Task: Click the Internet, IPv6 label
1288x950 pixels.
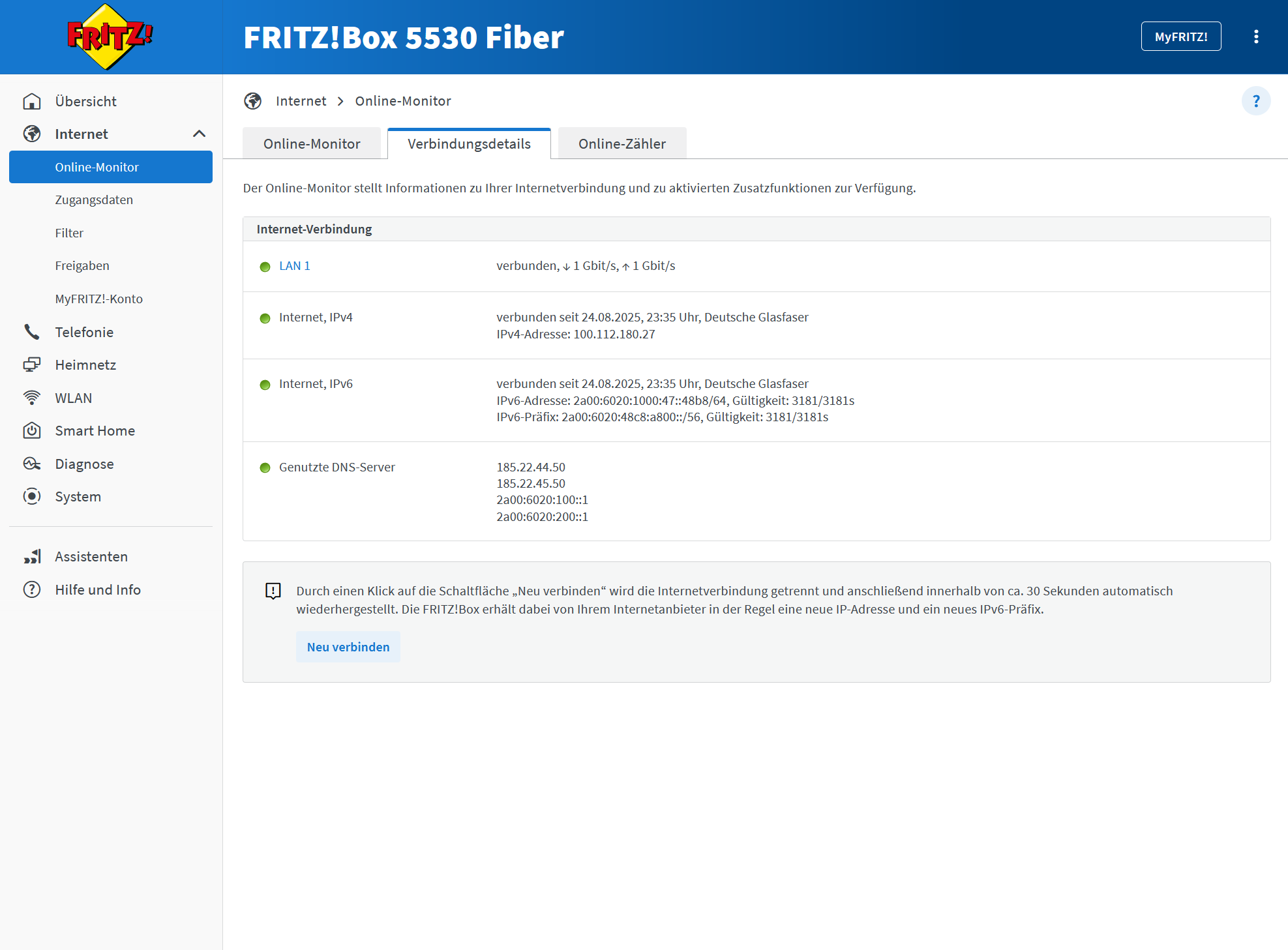Action: tap(316, 383)
